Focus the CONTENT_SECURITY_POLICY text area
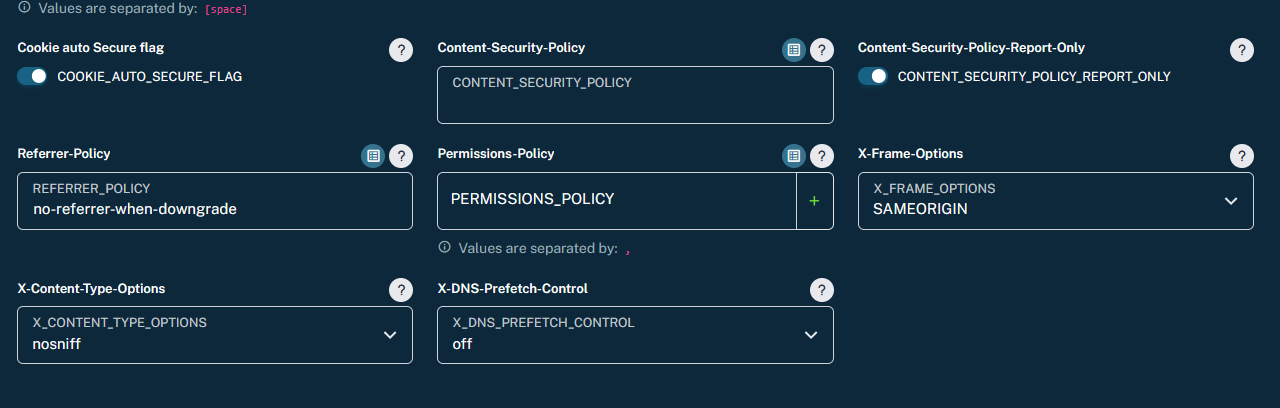Image resolution: width=1280 pixels, height=408 pixels. tap(635, 96)
